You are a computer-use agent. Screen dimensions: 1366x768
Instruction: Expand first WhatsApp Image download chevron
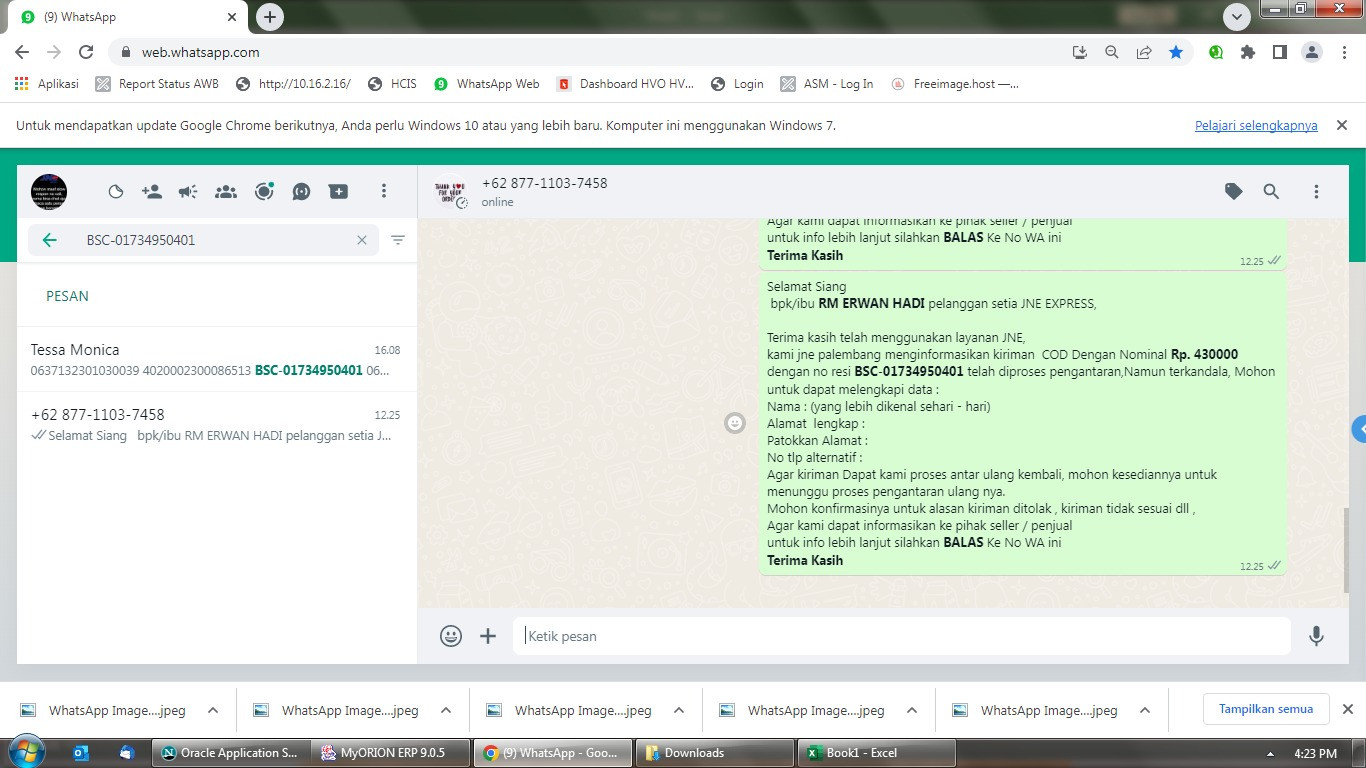(x=213, y=710)
